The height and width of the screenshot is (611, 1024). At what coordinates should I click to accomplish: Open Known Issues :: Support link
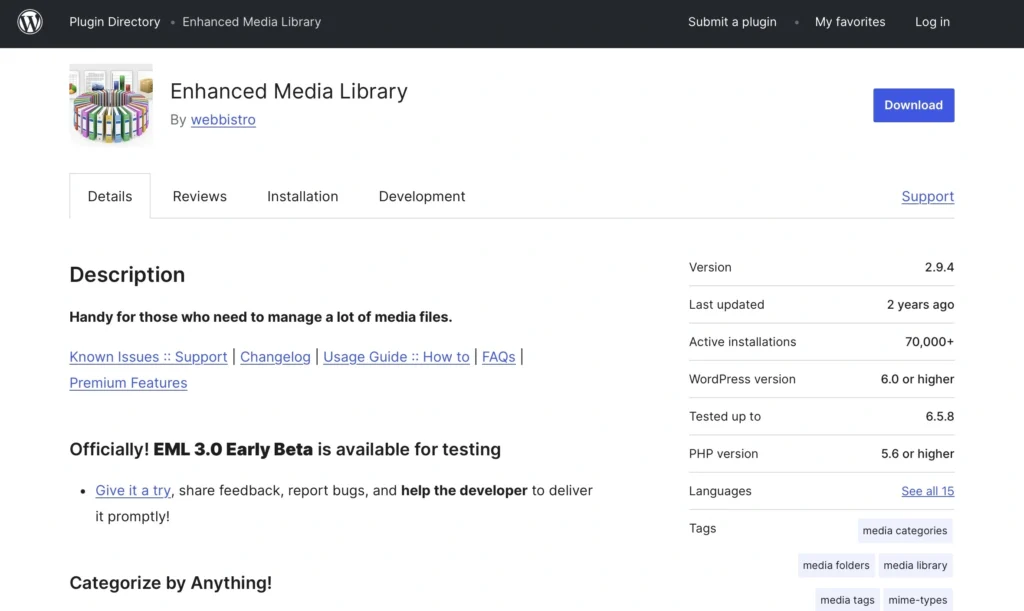148,356
